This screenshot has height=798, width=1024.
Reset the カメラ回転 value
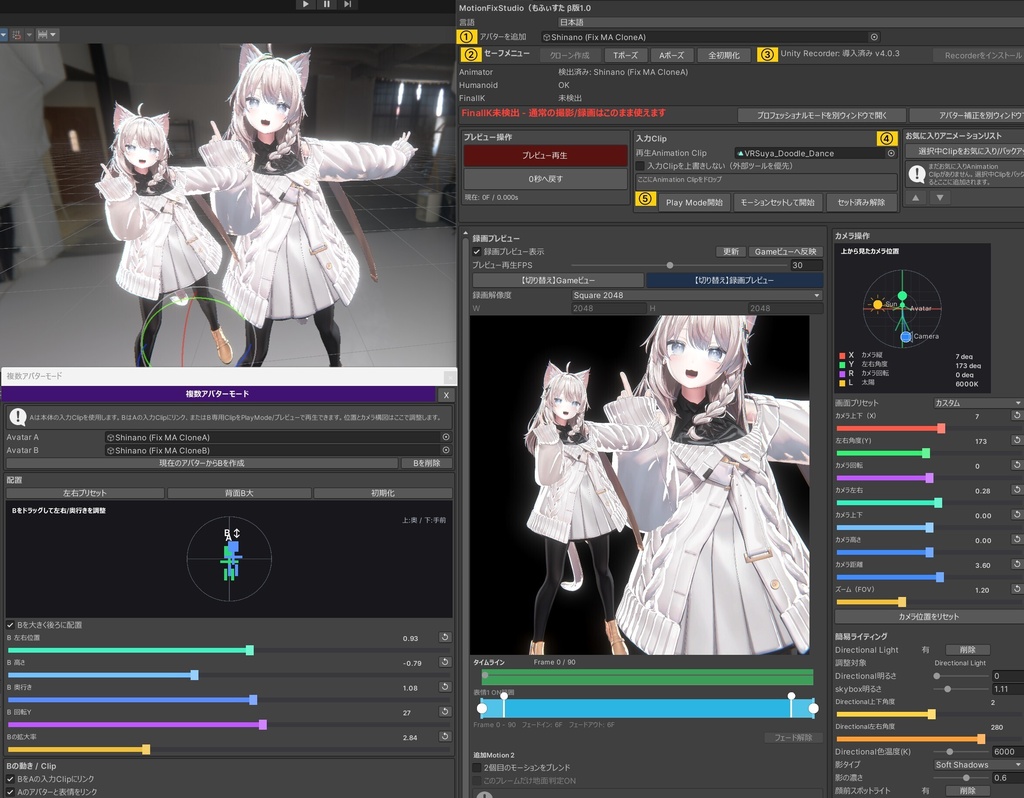pos(1017,465)
